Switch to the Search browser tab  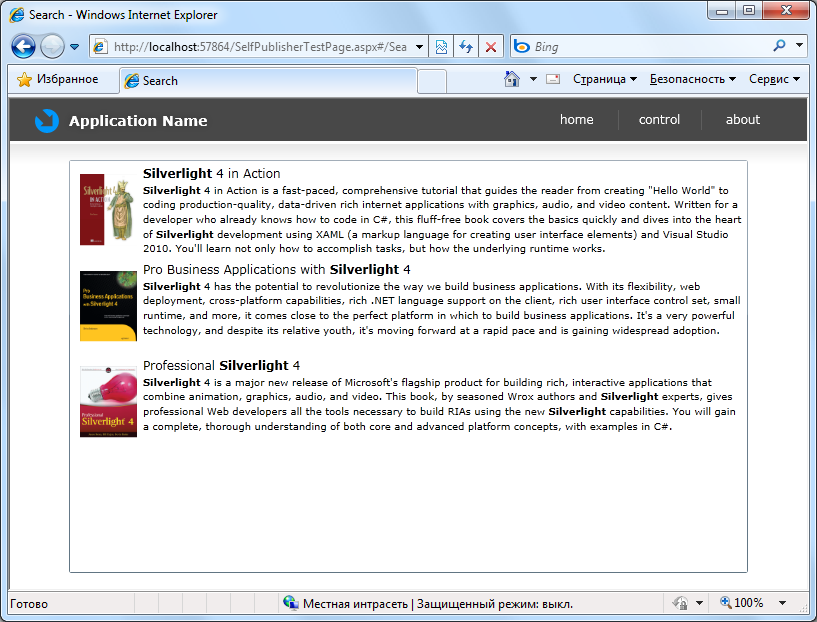click(x=160, y=81)
